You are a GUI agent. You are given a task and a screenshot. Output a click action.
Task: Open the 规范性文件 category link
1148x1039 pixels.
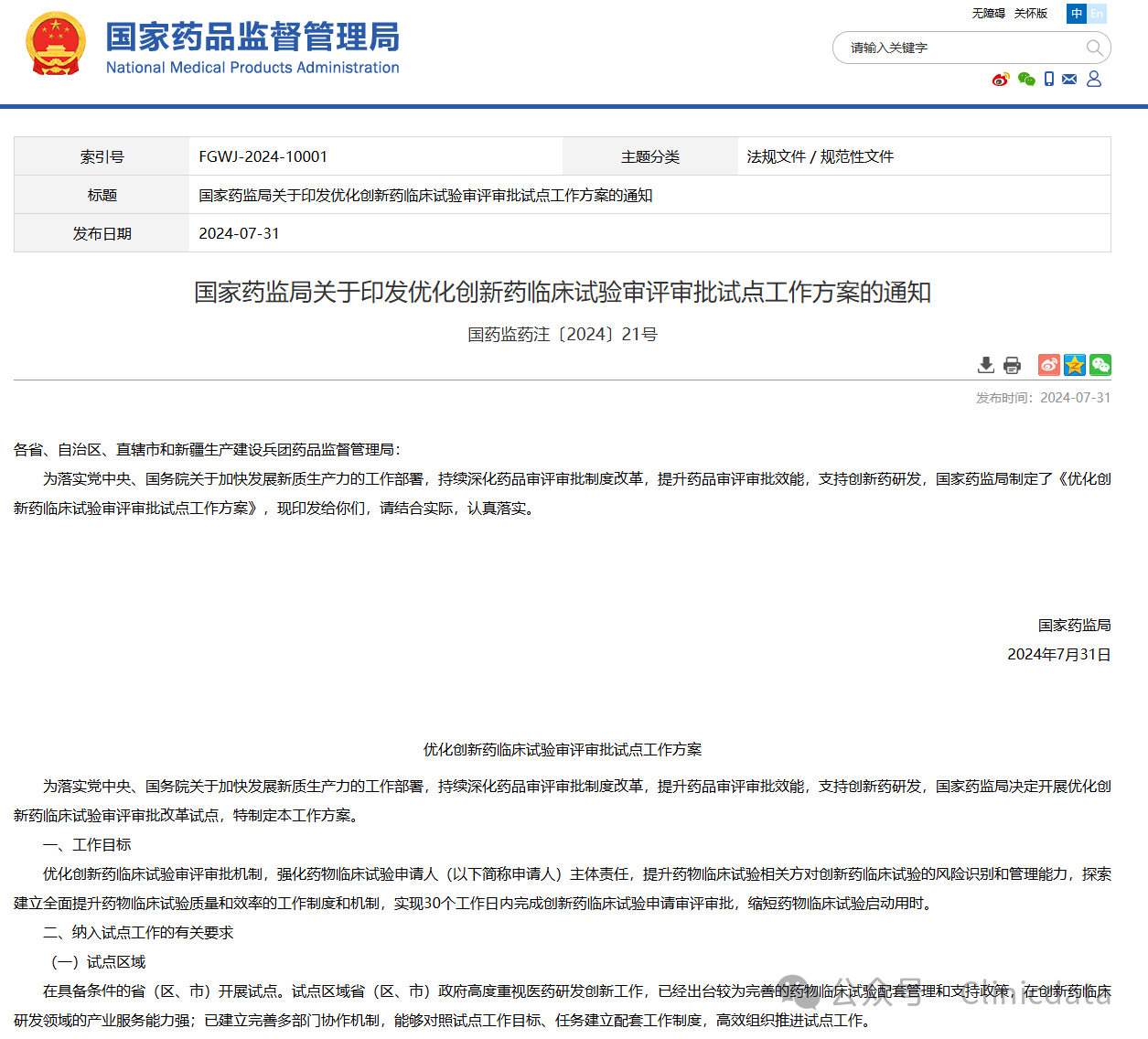point(857,156)
